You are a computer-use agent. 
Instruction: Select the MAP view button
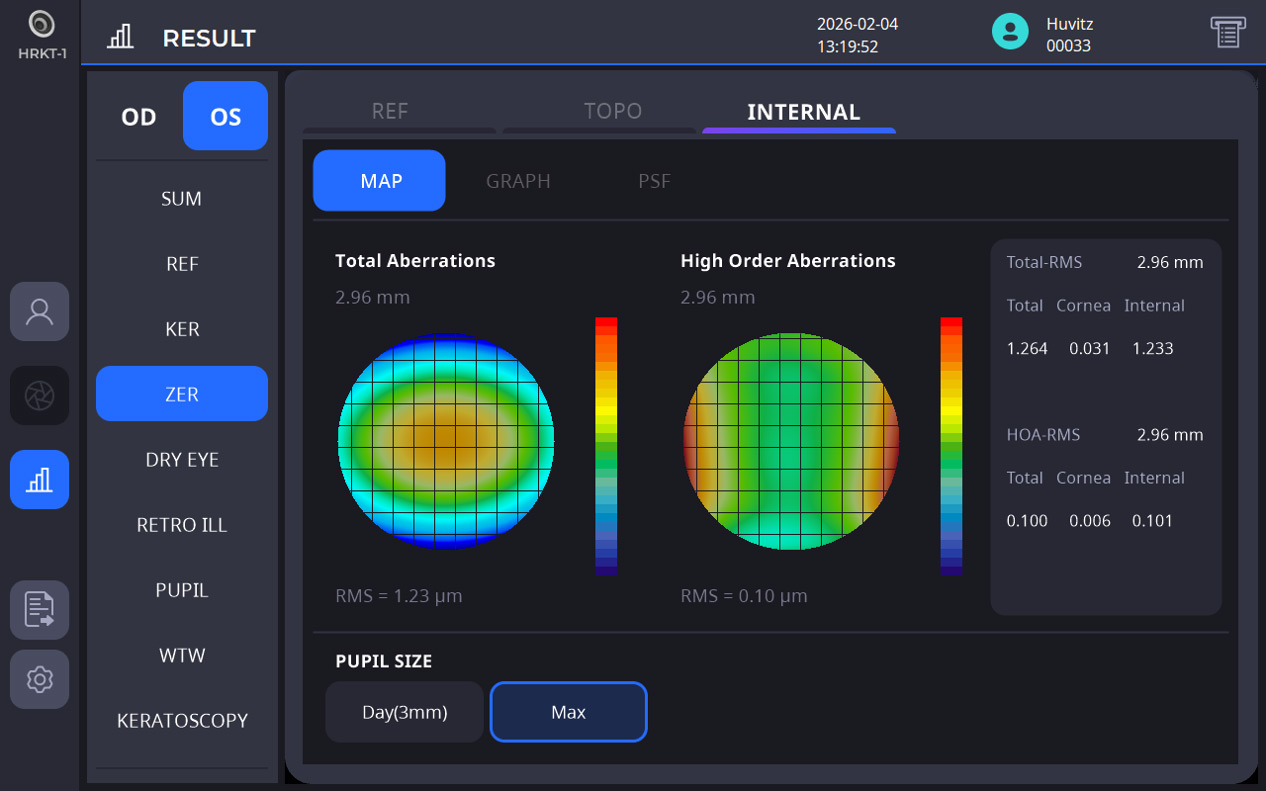click(379, 181)
